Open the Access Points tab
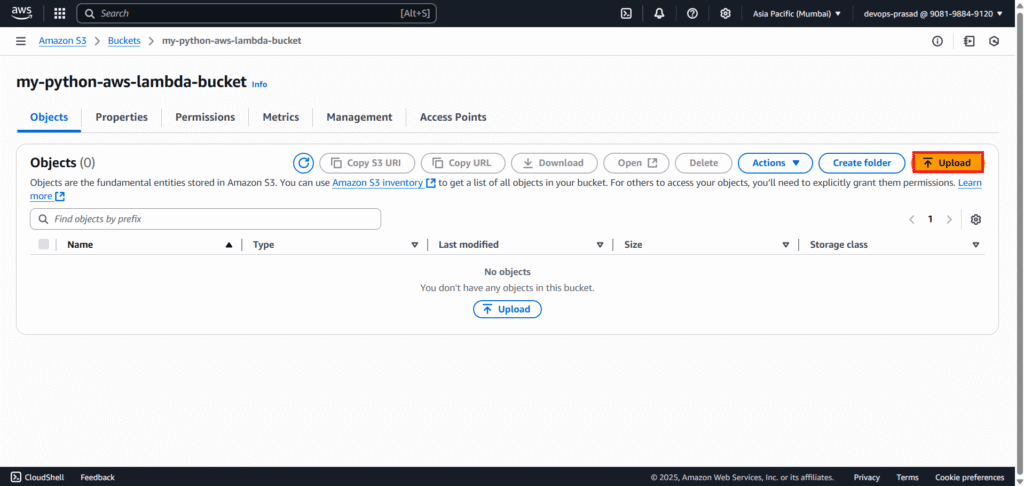This screenshot has height=486, width=1024. pyautogui.click(x=453, y=118)
